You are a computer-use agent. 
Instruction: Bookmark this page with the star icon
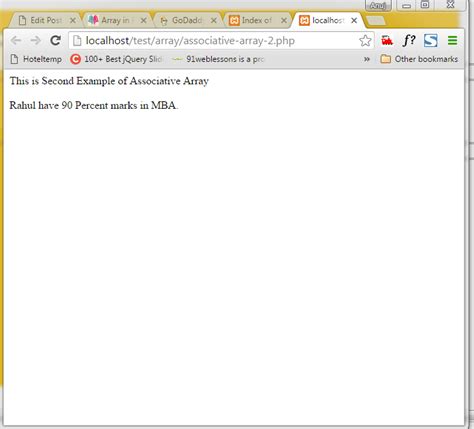click(x=365, y=41)
